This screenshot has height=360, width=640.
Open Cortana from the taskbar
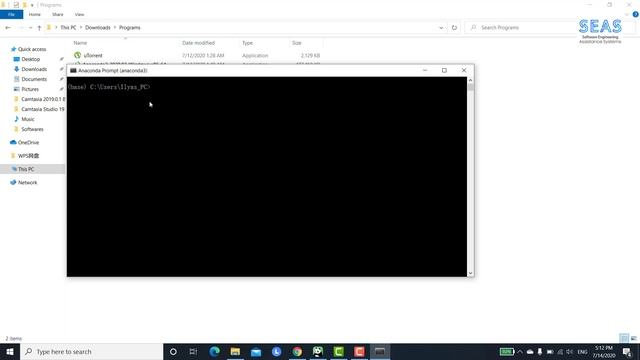point(173,351)
